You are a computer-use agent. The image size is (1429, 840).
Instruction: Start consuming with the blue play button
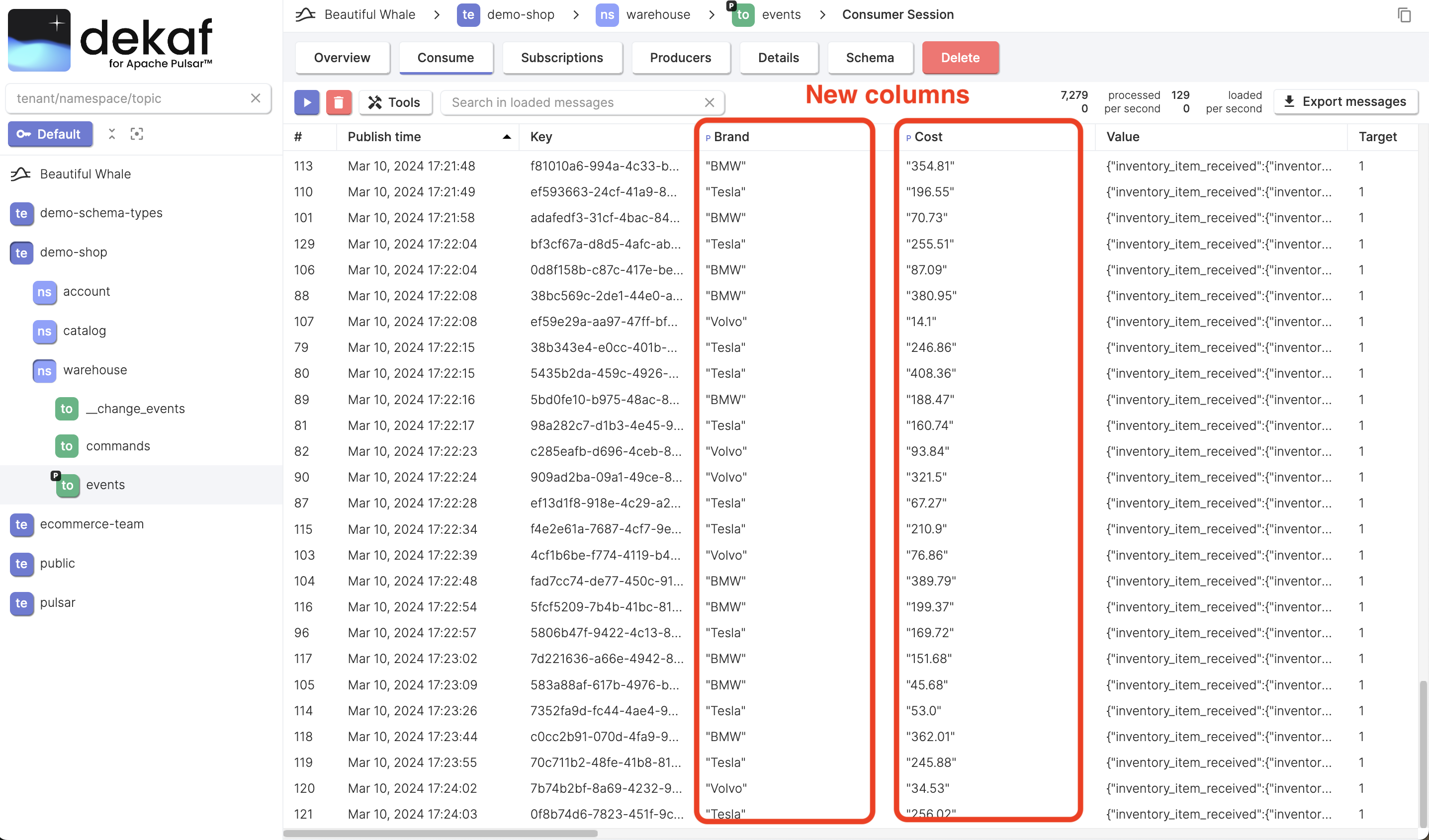click(307, 102)
